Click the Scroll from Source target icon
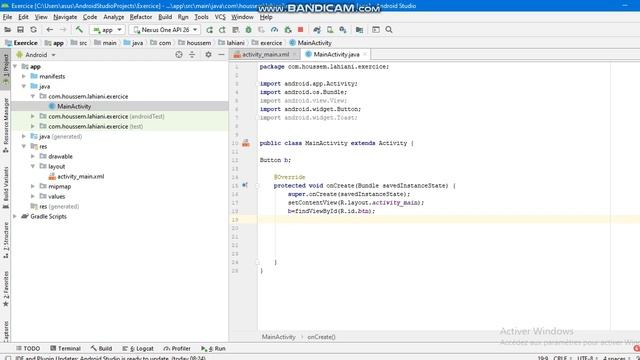 point(179,55)
